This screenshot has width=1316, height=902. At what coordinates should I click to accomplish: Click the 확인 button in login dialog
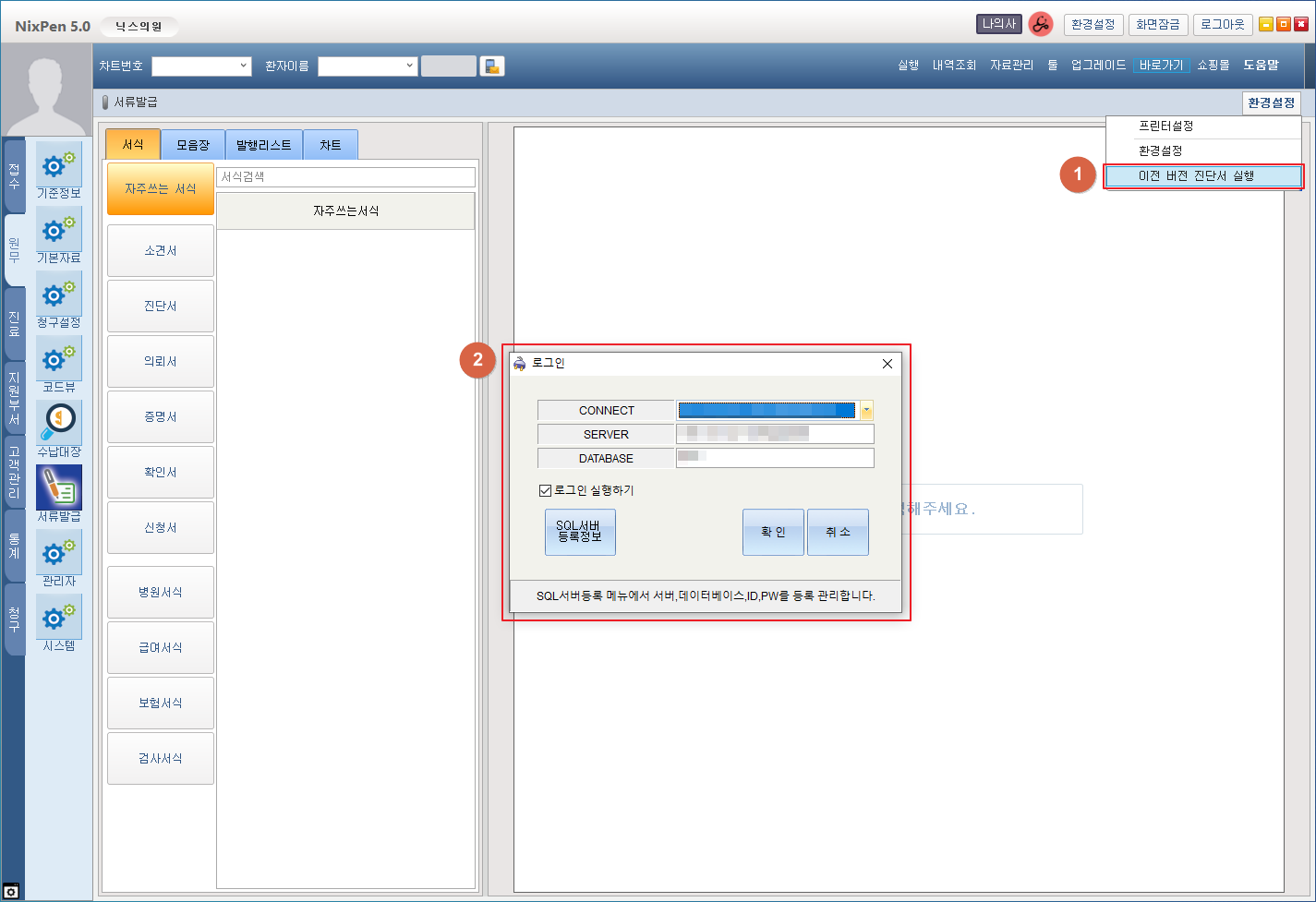click(773, 533)
